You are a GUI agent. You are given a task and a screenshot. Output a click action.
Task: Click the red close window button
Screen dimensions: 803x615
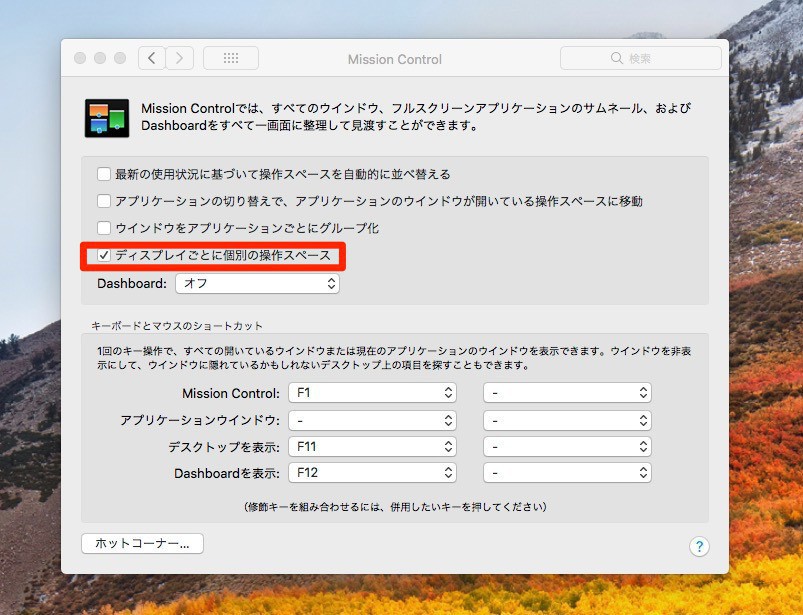pos(80,59)
